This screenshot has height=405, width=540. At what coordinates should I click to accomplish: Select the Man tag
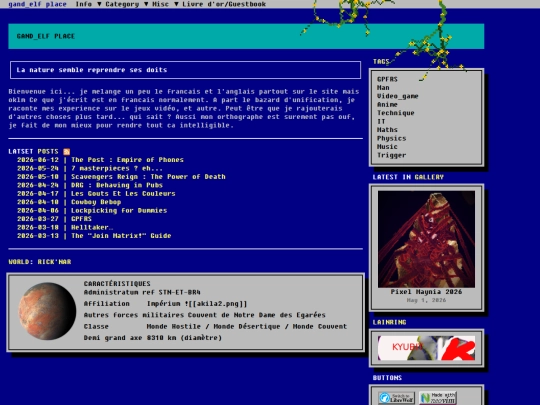point(383,87)
